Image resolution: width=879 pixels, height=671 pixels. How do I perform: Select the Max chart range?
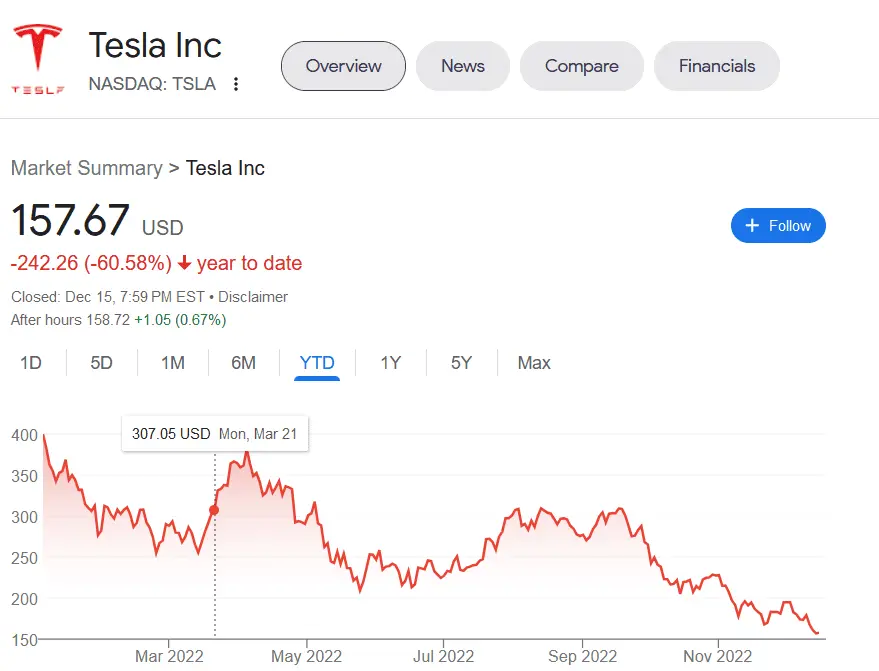coord(534,363)
